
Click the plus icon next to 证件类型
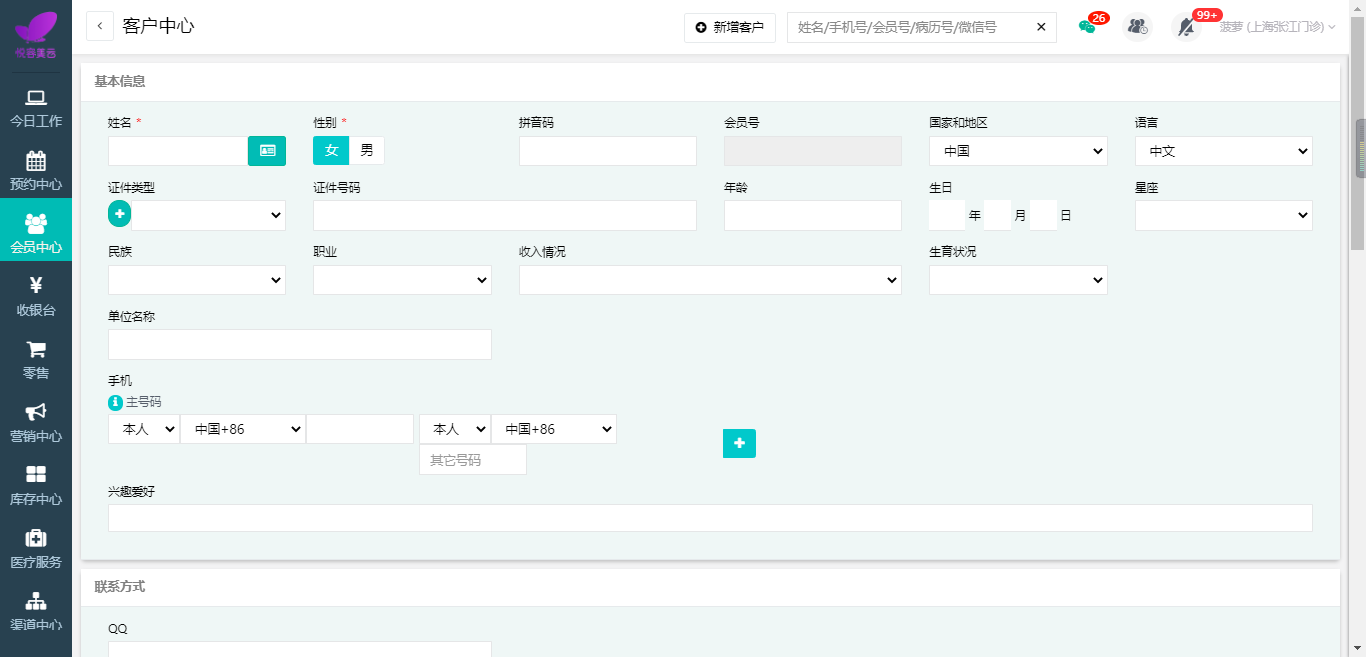tap(119, 213)
